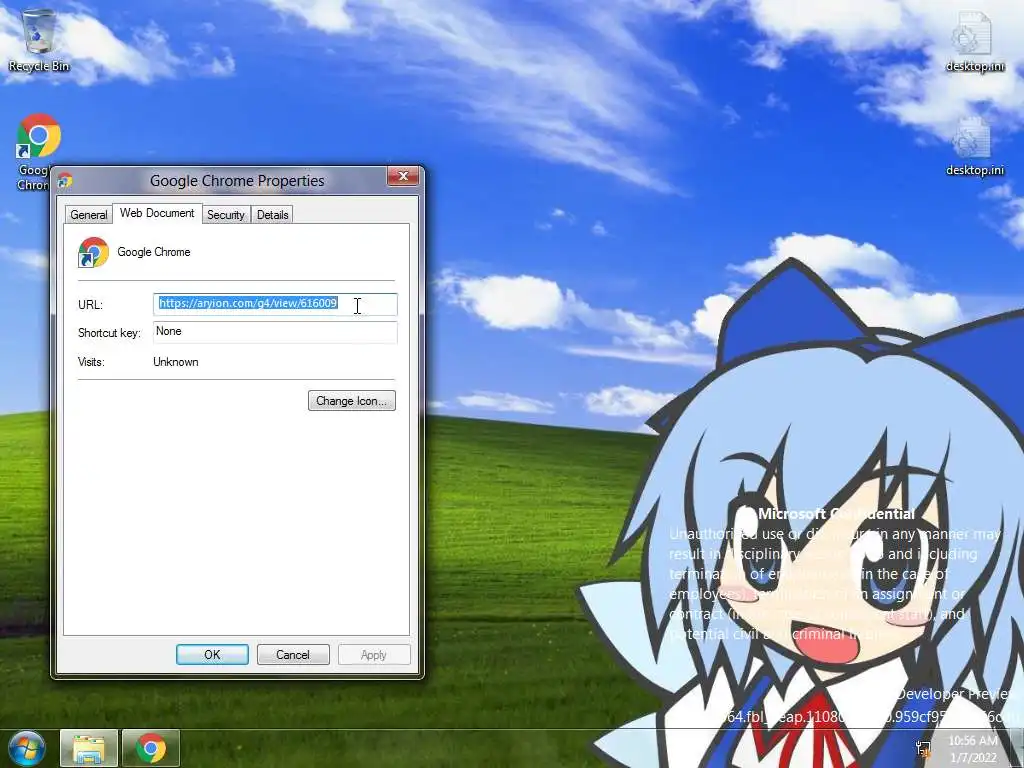Viewport: 1024px width, 768px height.
Task: Click the network icon in the system tray
Action: click(923, 749)
